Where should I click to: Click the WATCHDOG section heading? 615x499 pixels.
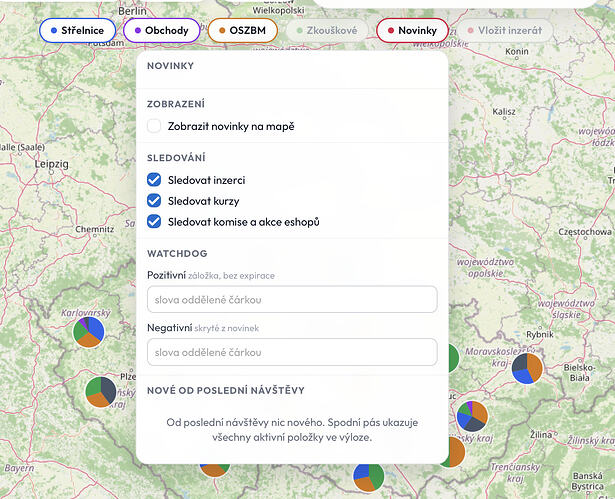[177, 253]
